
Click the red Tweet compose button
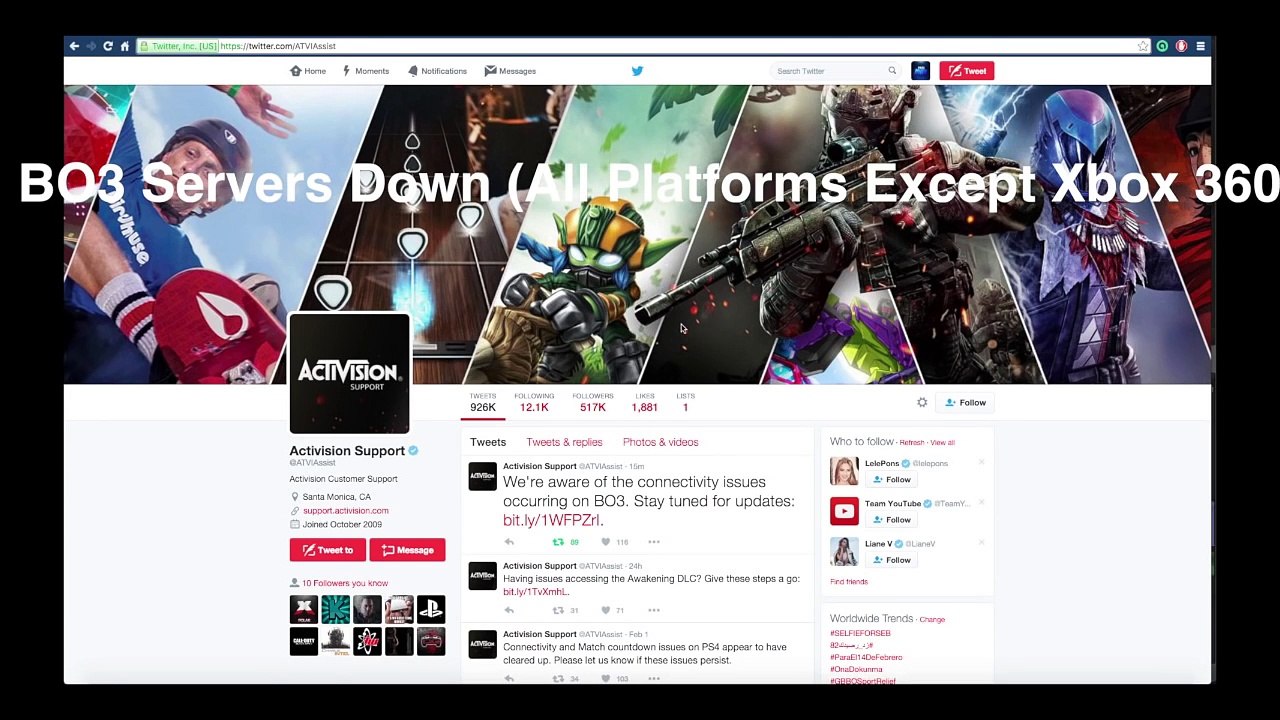tap(966, 71)
